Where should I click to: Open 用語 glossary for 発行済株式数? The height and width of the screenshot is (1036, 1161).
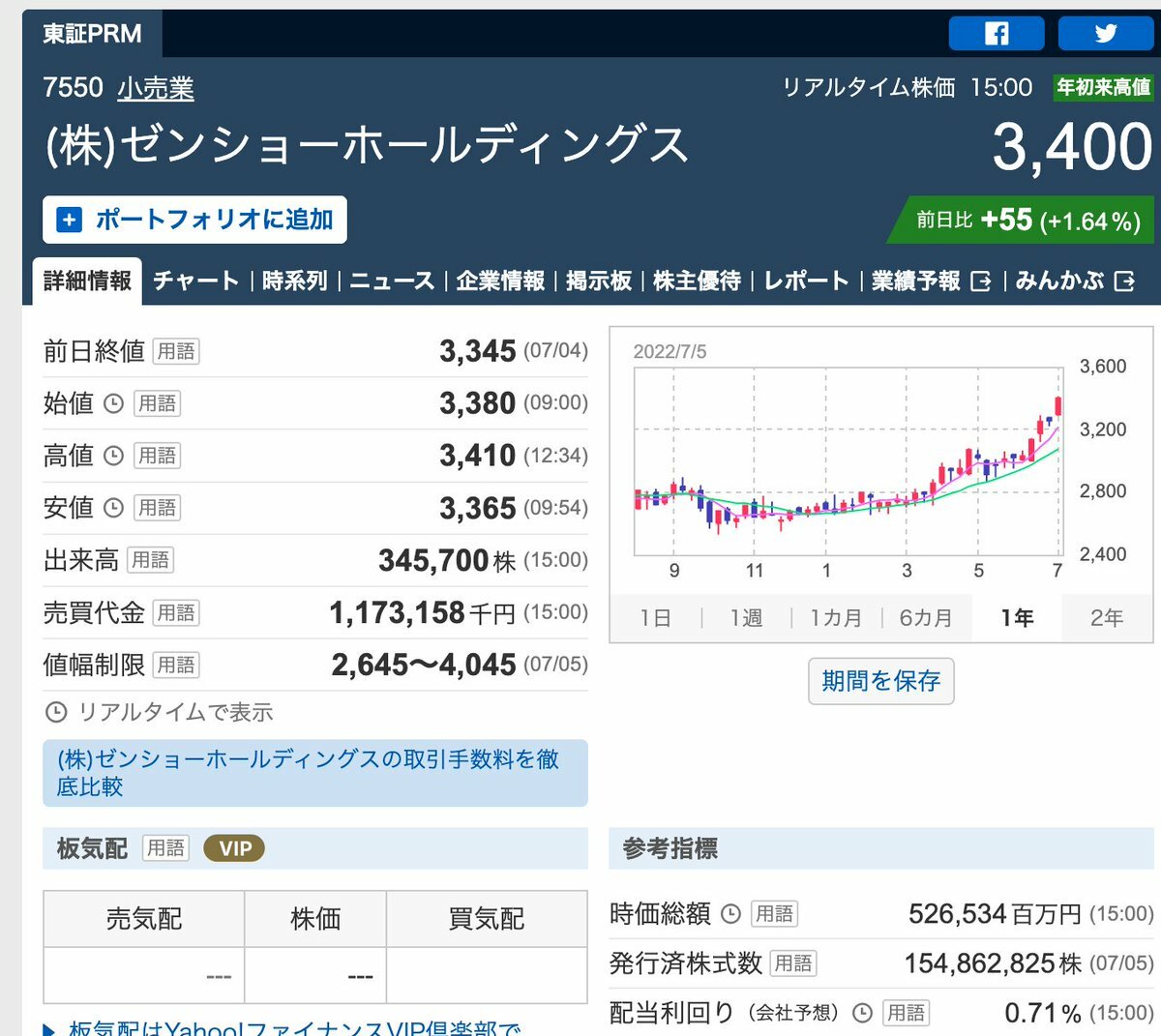pos(793,963)
